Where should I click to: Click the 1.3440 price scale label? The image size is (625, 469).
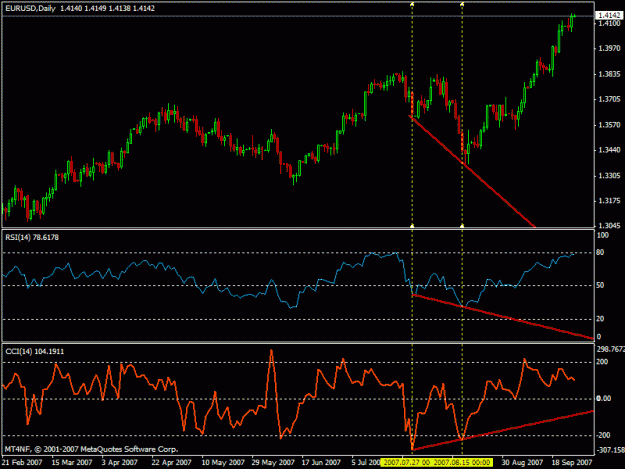point(609,150)
